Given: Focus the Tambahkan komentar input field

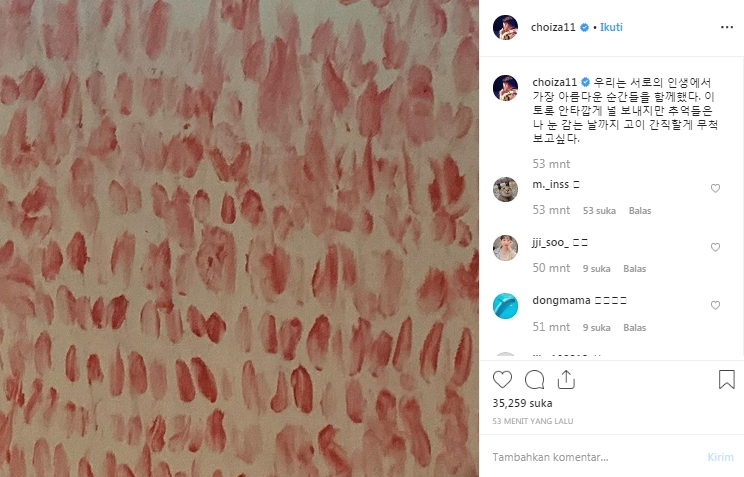Looking at the screenshot, I should point(593,457).
